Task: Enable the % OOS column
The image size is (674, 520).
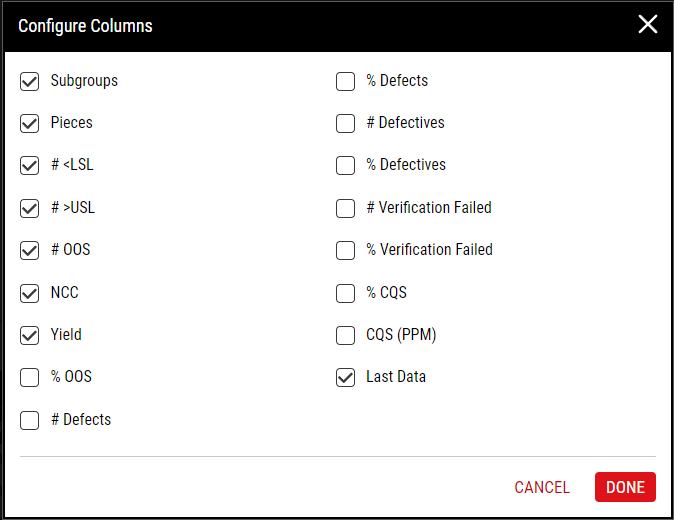Action: point(29,377)
